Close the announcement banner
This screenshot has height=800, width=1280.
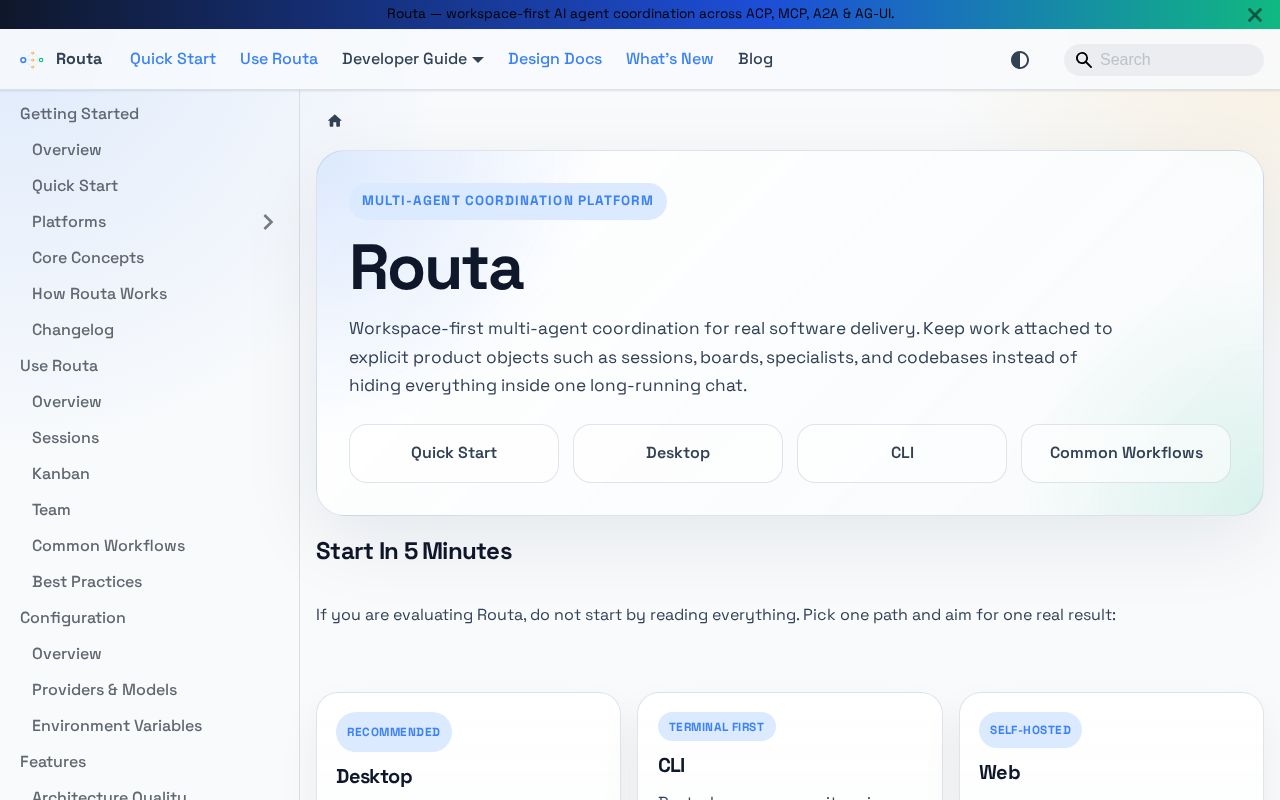pyautogui.click(x=1255, y=14)
